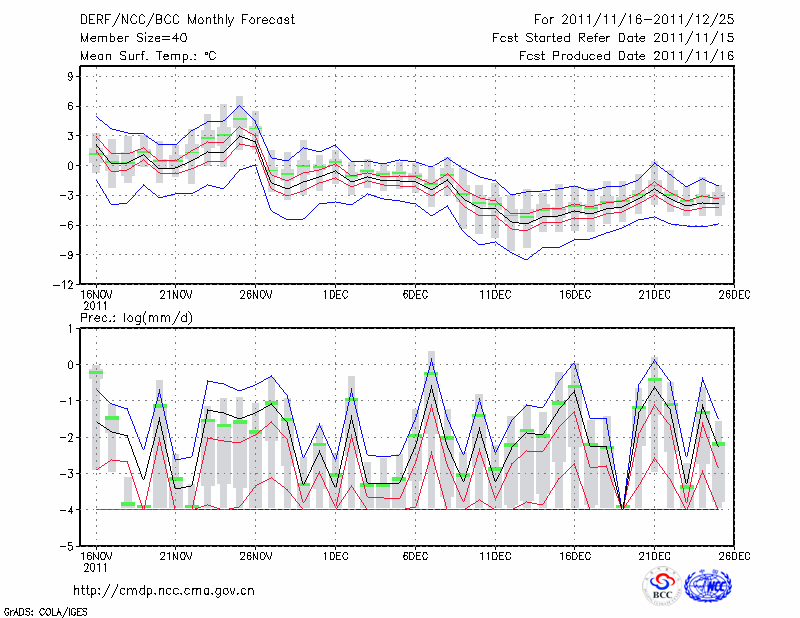Click the -5 label on precipitation y-axis
800x618 pixels.
pos(70,547)
